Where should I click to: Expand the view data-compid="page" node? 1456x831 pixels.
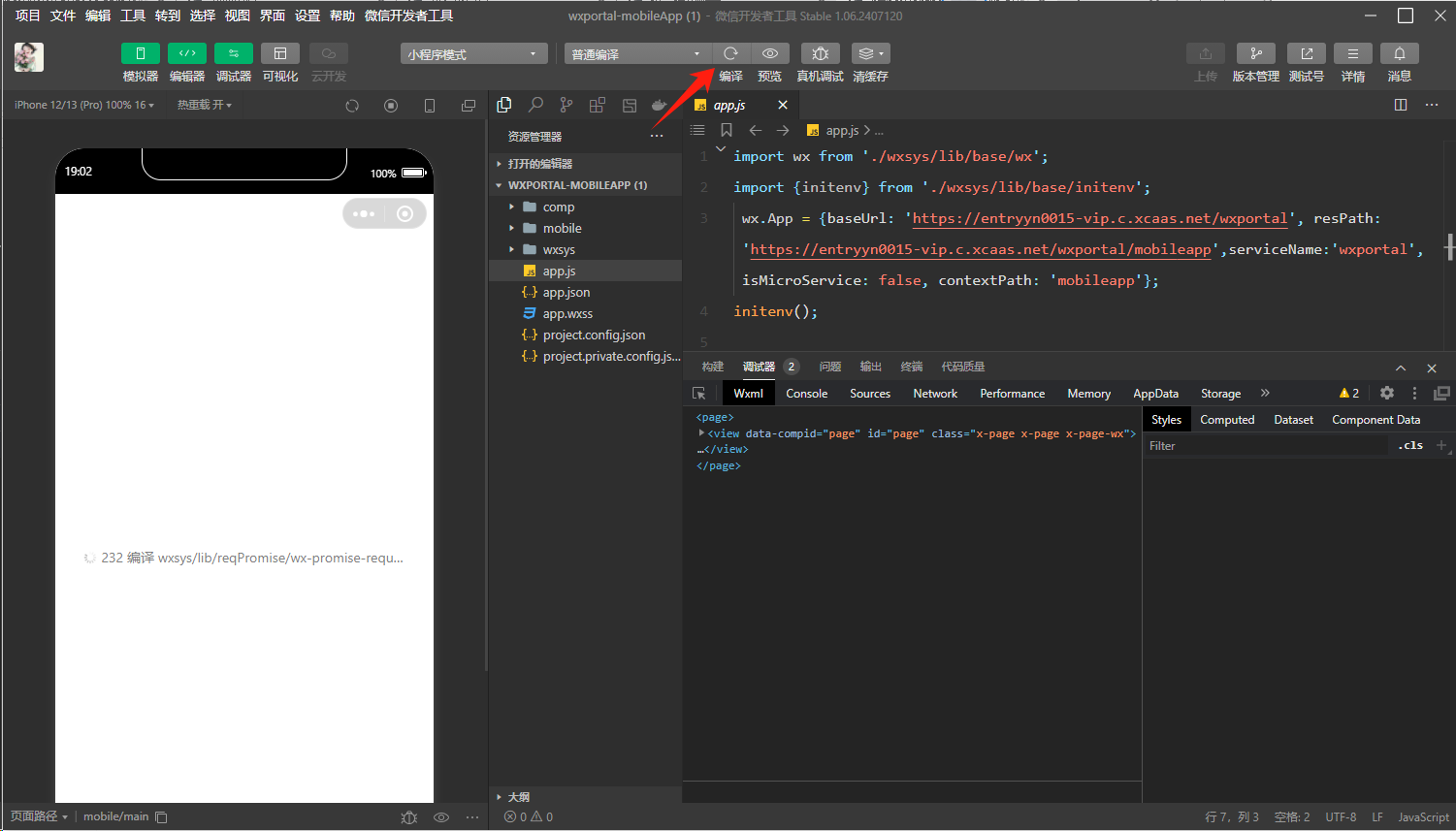(x=701, y=433)
